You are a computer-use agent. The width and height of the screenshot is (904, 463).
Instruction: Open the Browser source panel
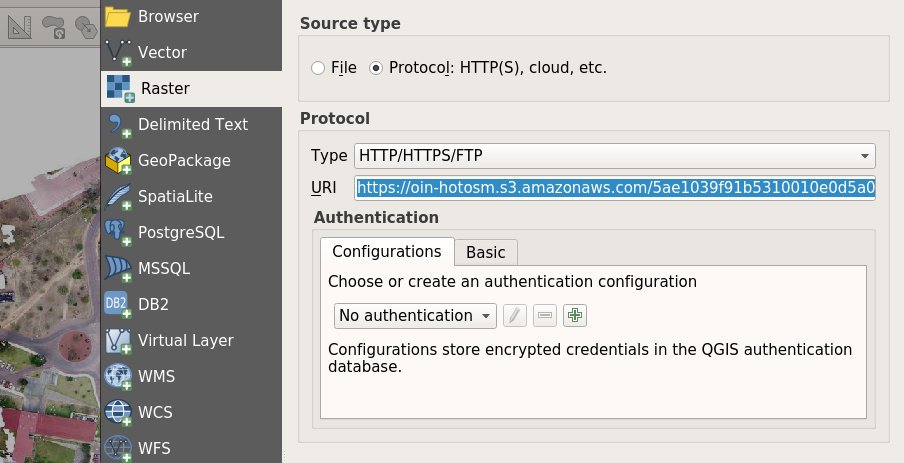pyautogui.click(x=191, y=17)
